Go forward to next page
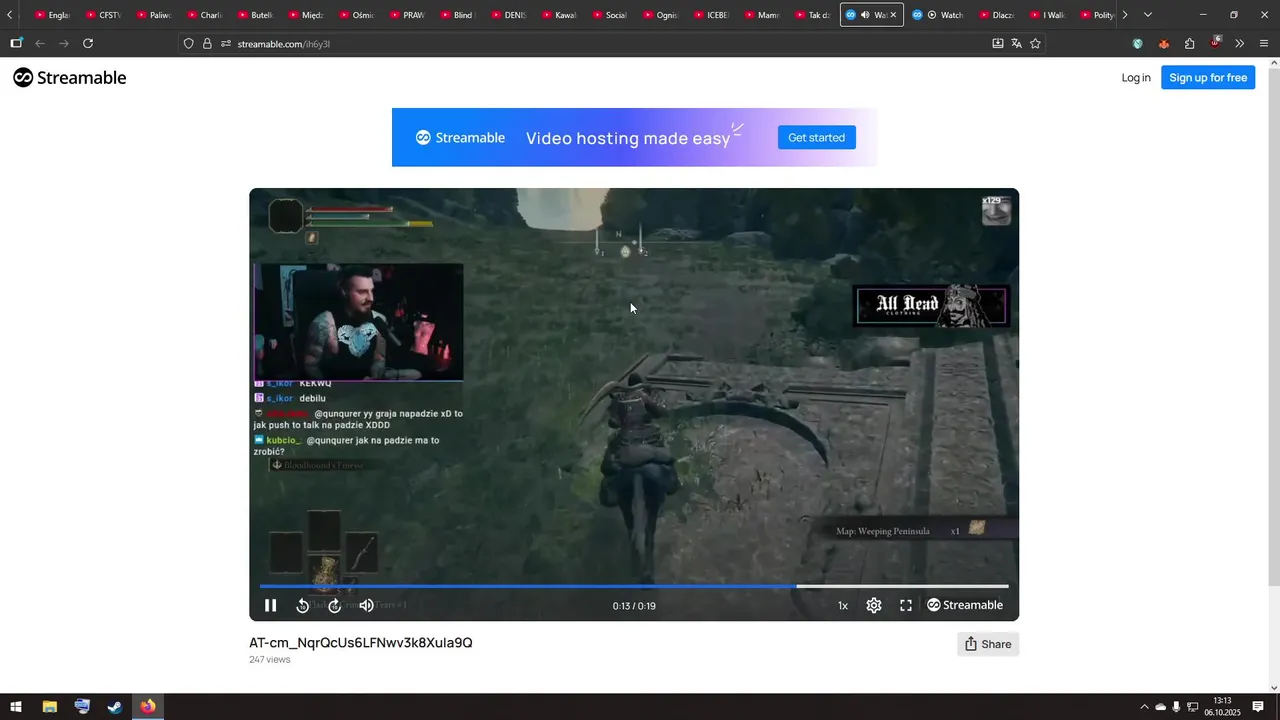 64,43
